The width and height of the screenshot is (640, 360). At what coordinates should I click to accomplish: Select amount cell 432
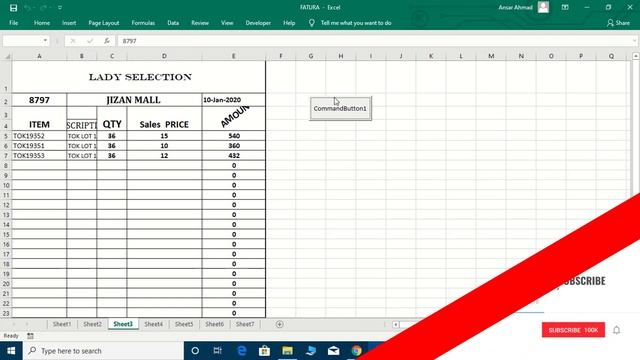pyautogui.click(x=233, y=156)
